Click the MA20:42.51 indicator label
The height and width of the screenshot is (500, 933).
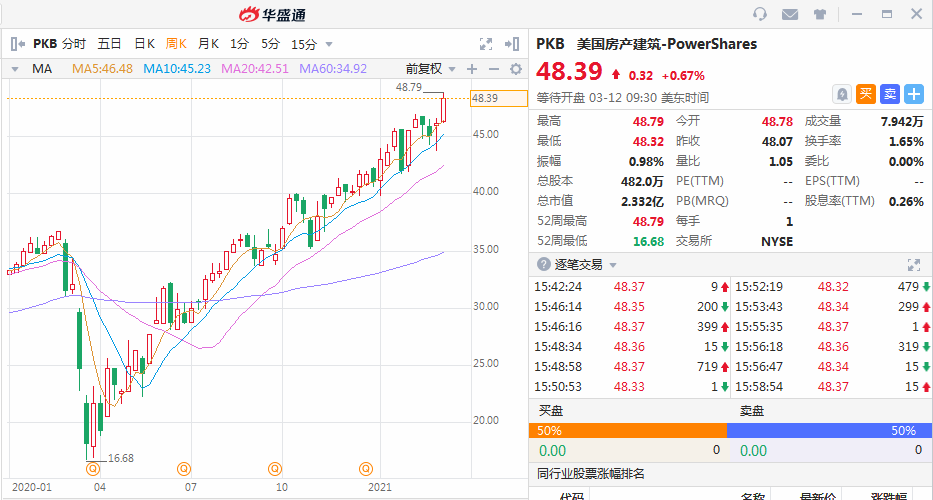[255, 69]
